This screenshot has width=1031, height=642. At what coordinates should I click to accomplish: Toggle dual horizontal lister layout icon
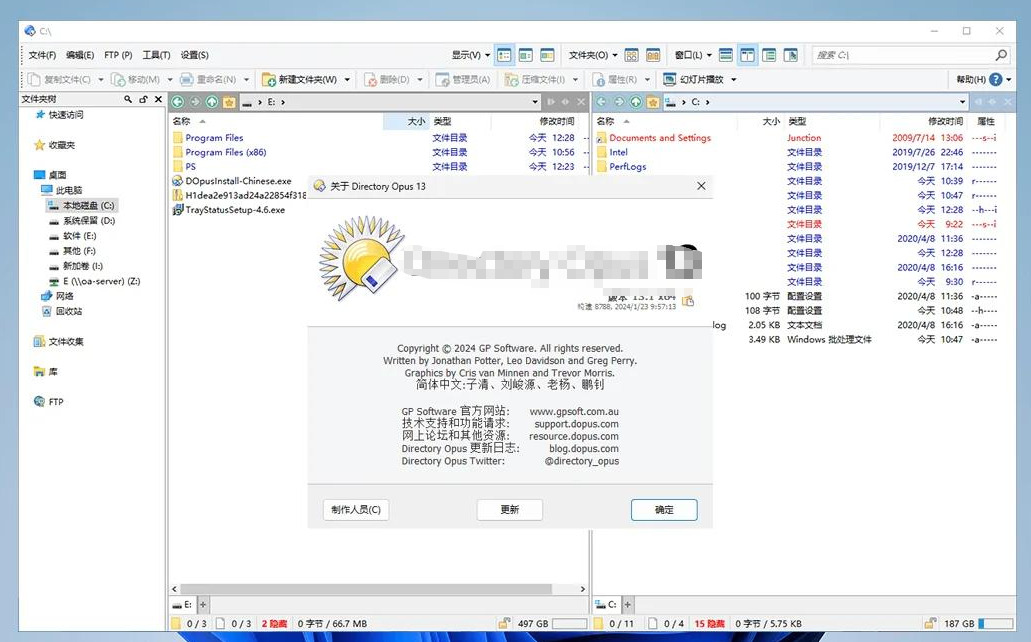click(x=726, y=55)
